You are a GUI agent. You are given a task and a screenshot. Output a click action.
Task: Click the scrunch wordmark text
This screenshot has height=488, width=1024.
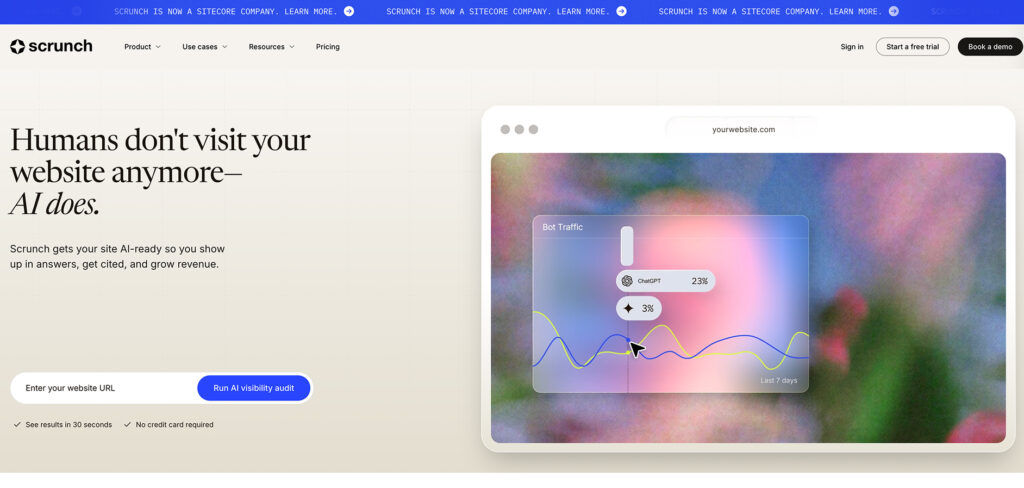point(61,46)
